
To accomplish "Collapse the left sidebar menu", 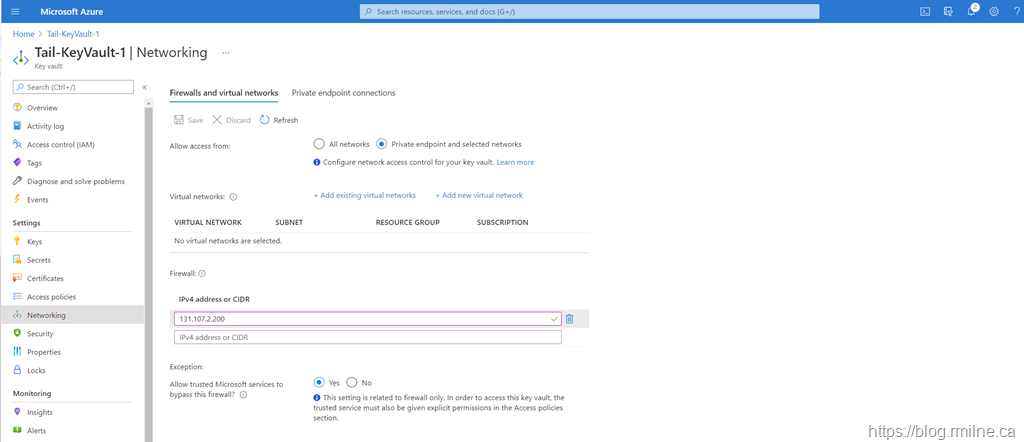I will point(144,87).
